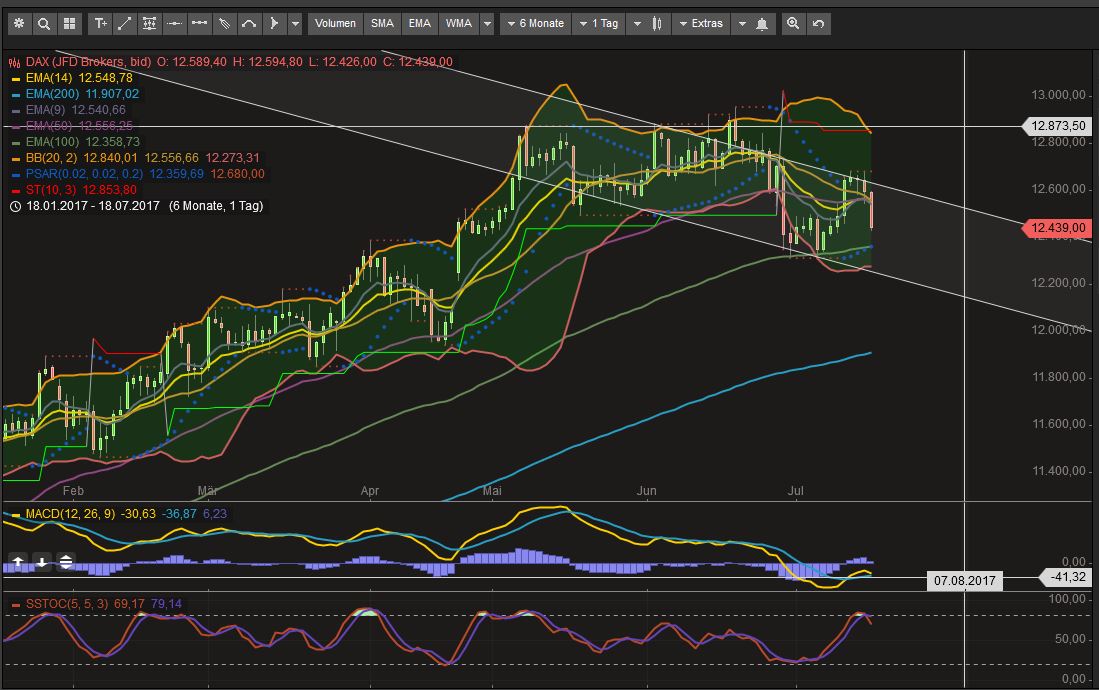Viewport: 1099px width, 690px height.
Task: Click the blue EMA(200) color marker
Action: (x=16, y=95)
